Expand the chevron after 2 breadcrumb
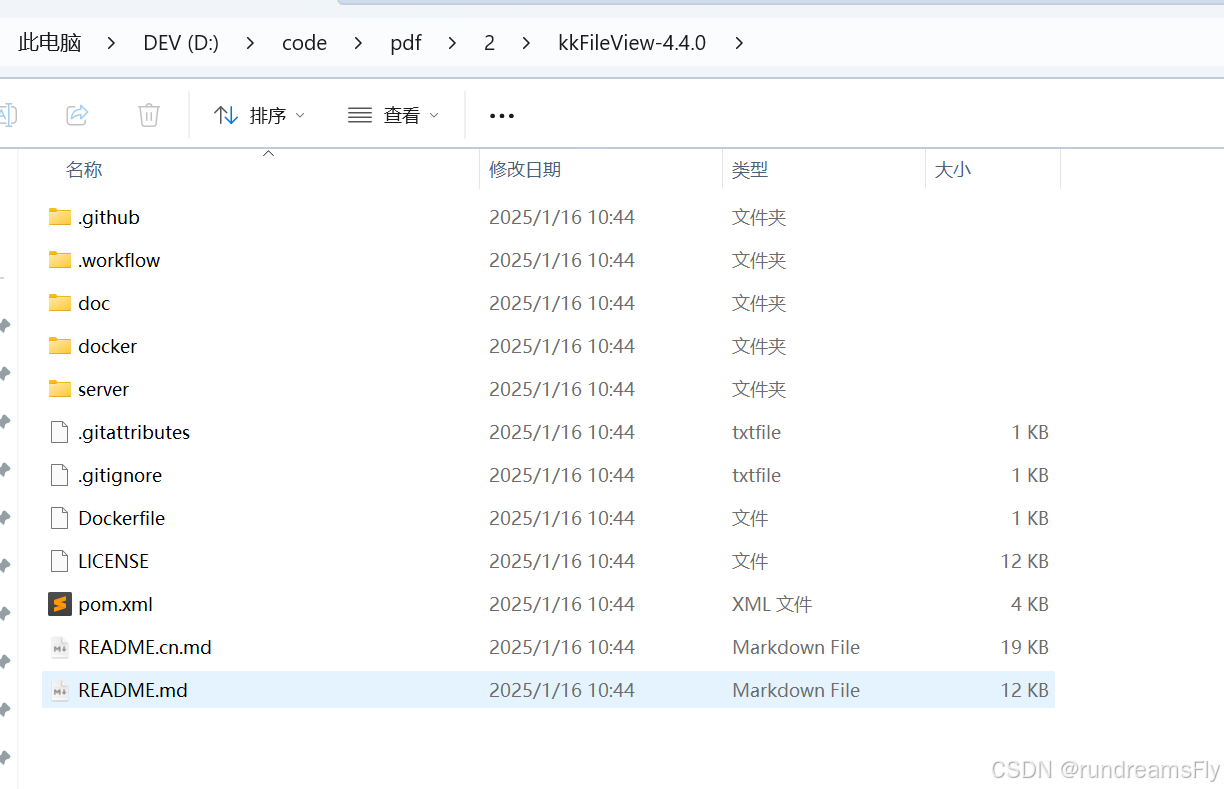The image size is (1224, 789). tap(526, 43)
